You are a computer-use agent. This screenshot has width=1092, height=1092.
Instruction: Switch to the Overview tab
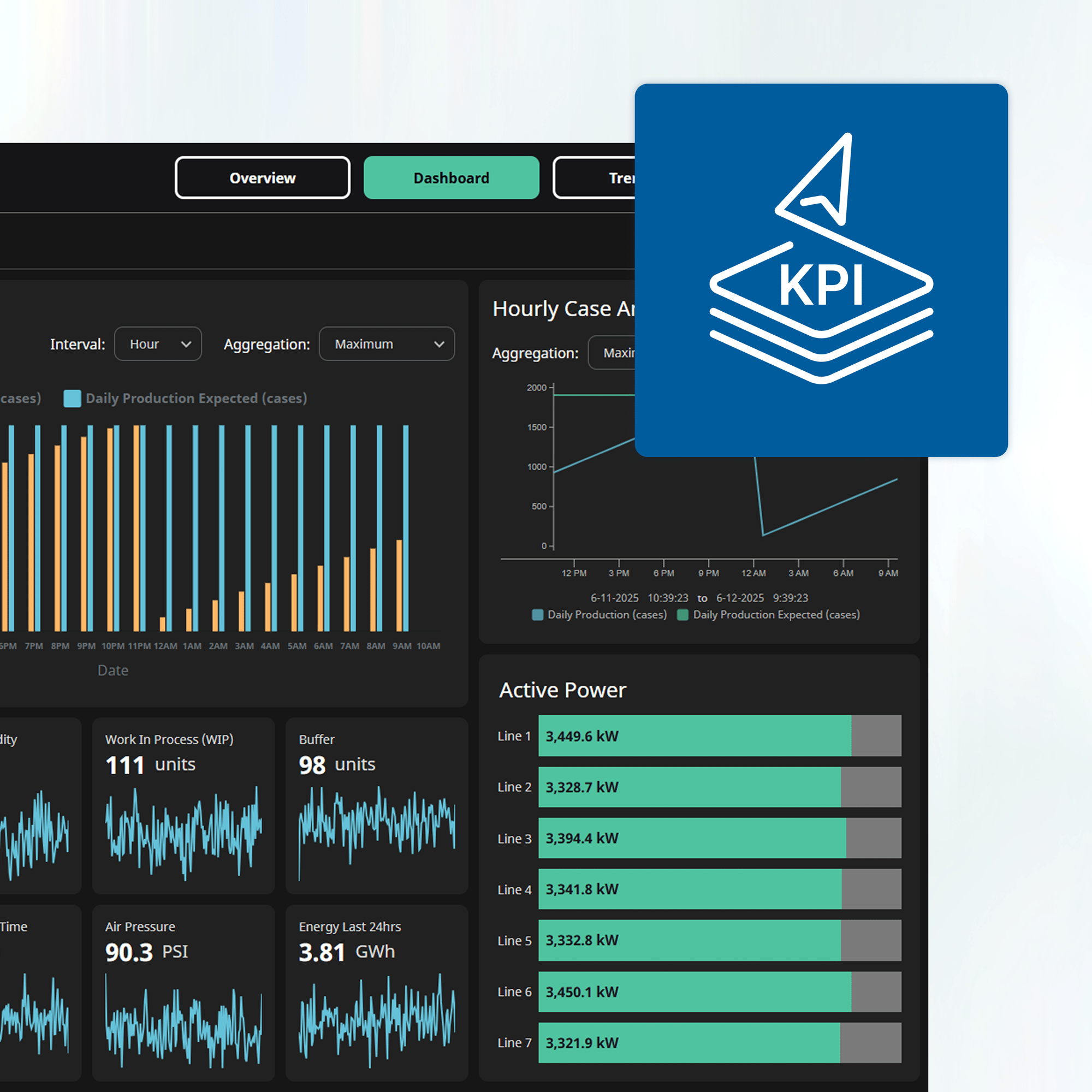pos(262,178)
